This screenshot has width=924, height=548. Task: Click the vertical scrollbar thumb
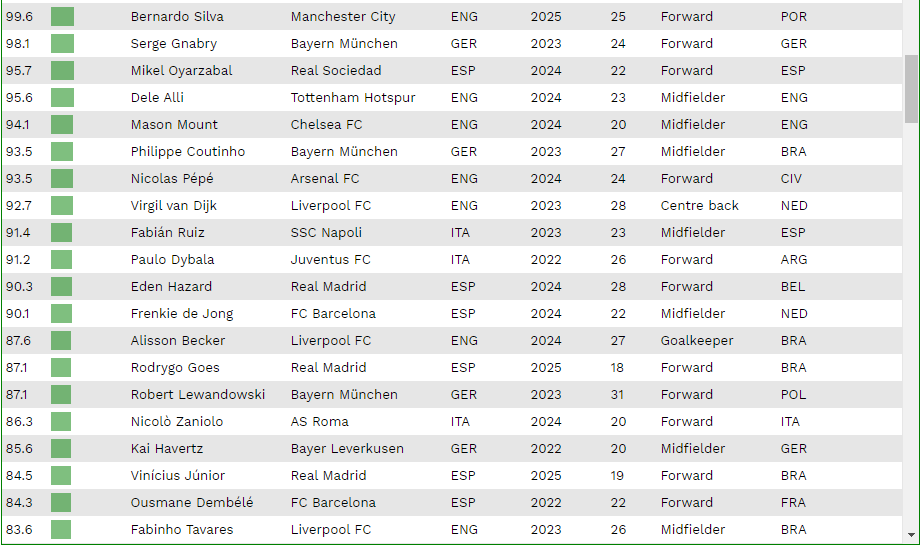(x=912, y=89)
